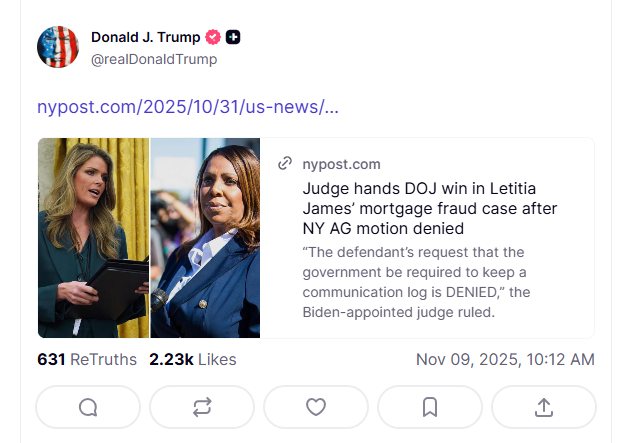
Task: Click the reply speech bubble icon
Action: pyautogui.click(x=88, y=407)
